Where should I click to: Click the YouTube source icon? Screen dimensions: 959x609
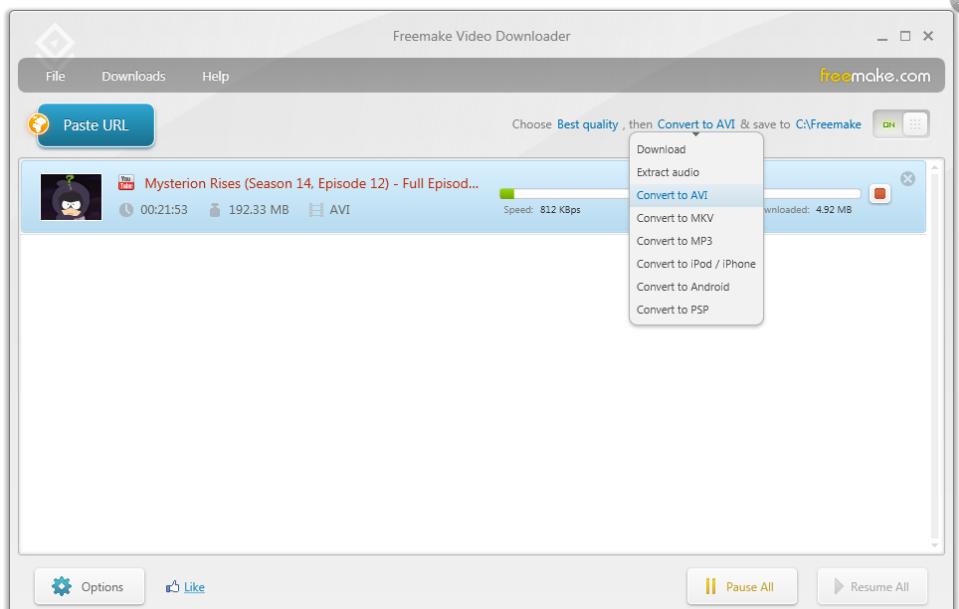127,182
